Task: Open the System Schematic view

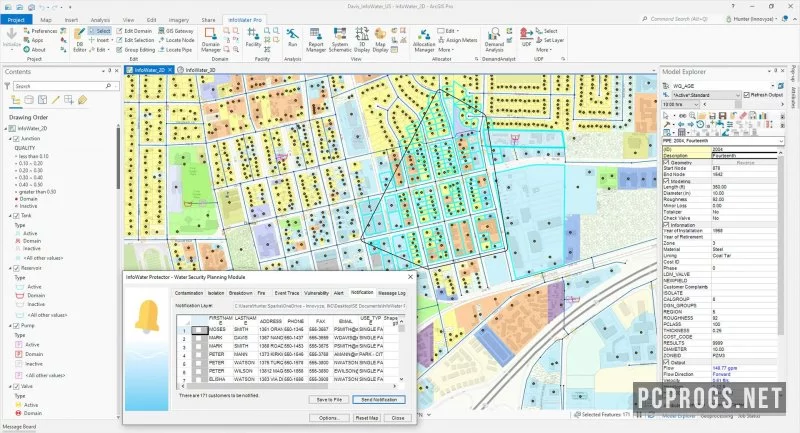Action: 340,40
